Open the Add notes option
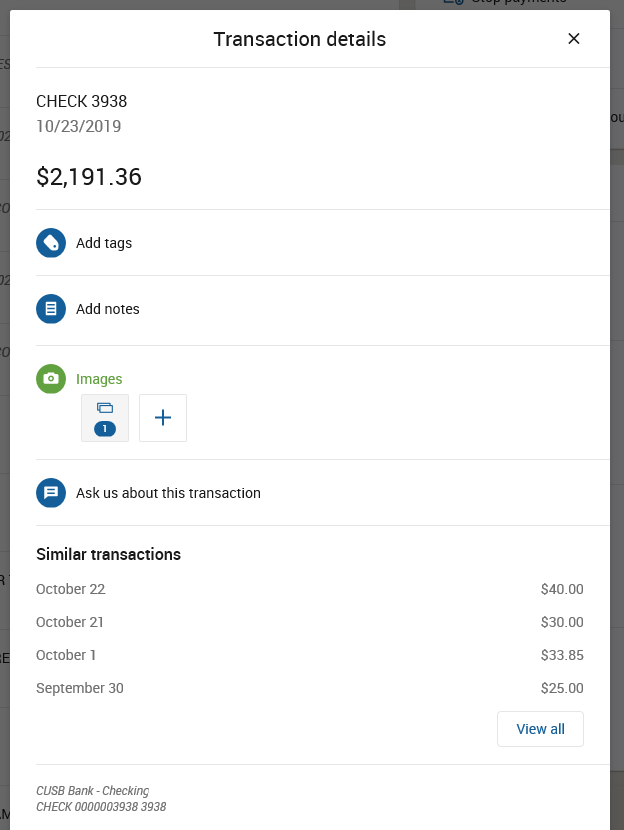Viewport: 624px width, 830px height. click(108, 309)
